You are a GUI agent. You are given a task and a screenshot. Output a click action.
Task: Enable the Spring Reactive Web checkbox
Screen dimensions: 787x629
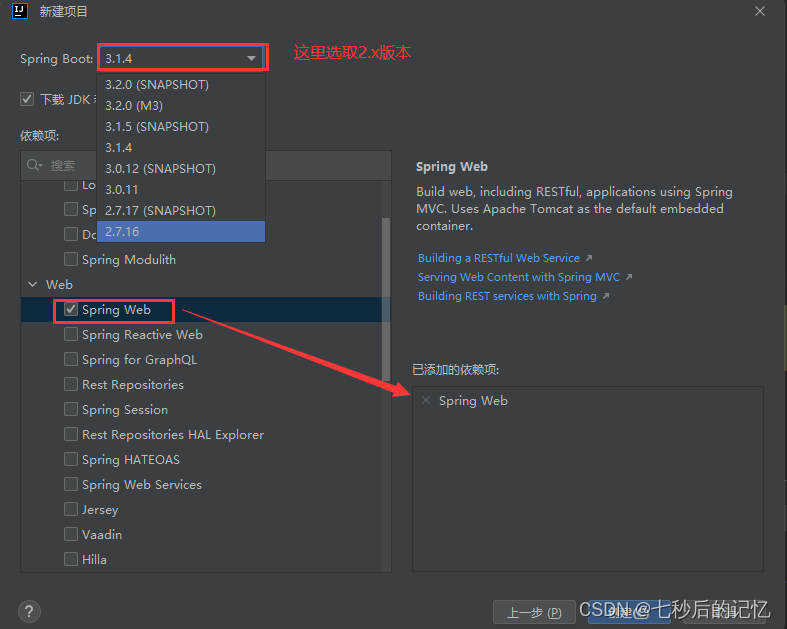[71, 334]
